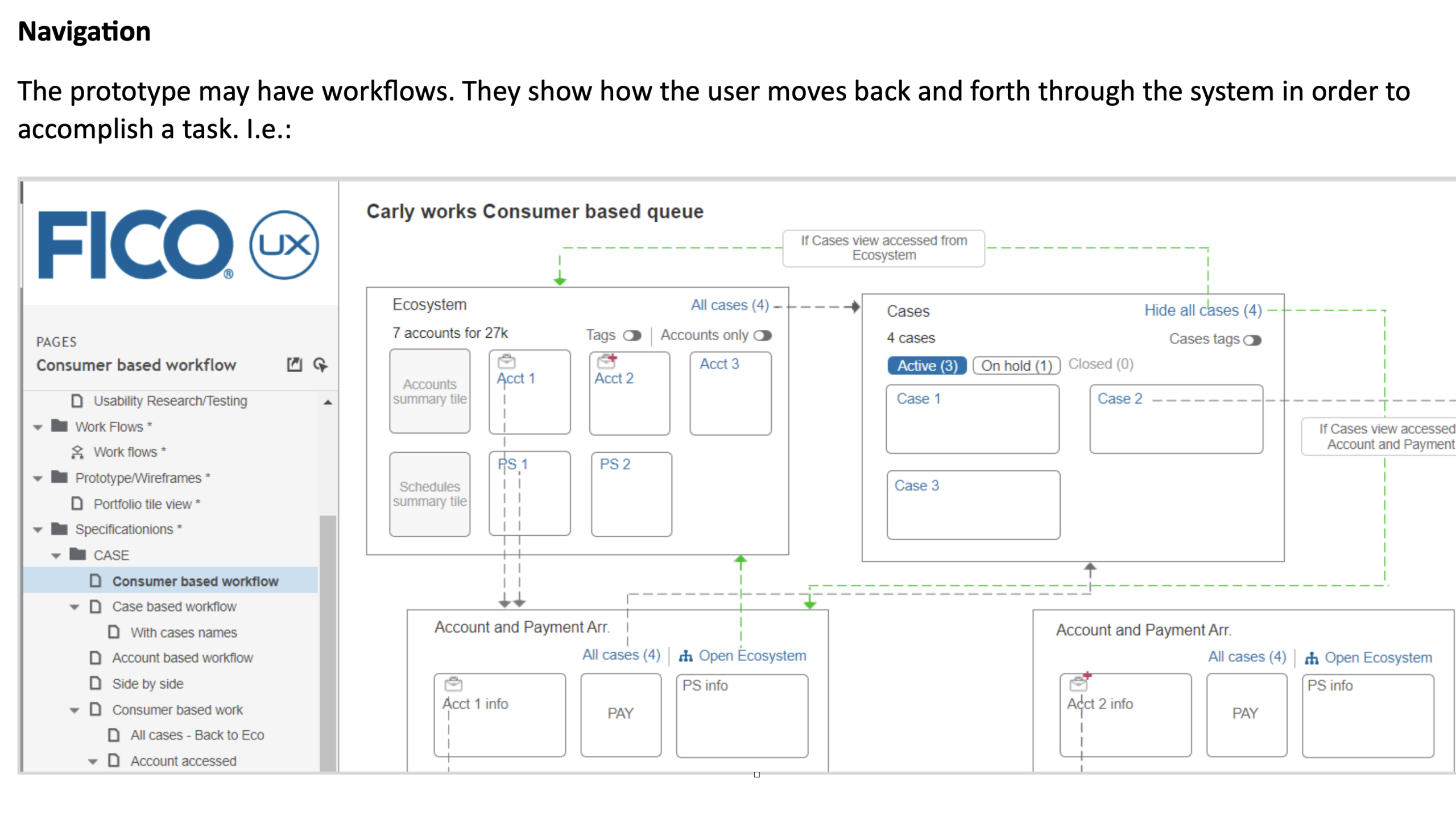This screenshot has width=1456, height=819.
Task: Toggle the Tags switch in Ecosystem
Action: [x=632, y=336]
